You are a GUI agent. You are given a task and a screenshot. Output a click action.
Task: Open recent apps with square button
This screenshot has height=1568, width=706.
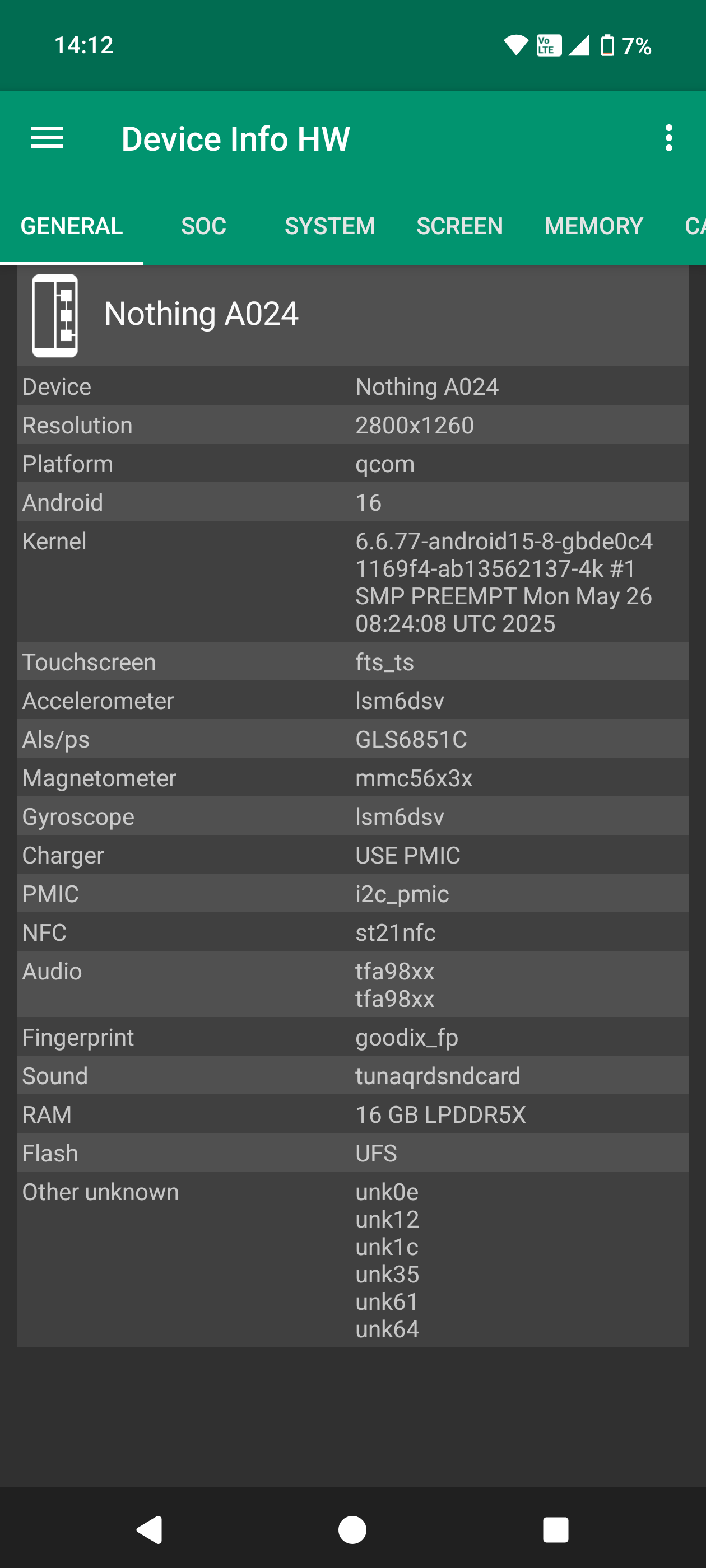click(x=555, y=1529)
